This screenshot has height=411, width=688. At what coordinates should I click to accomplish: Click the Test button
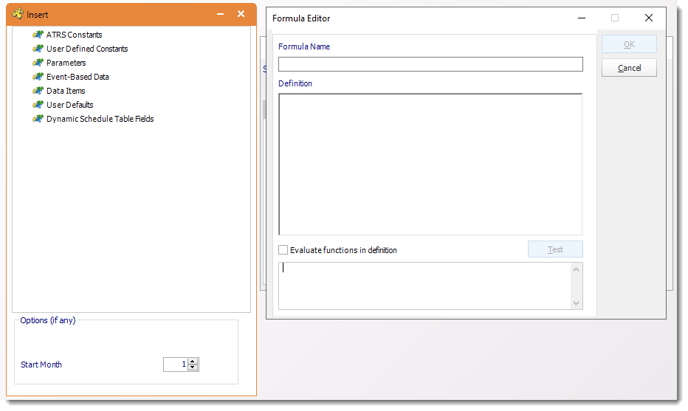[555, 250]
